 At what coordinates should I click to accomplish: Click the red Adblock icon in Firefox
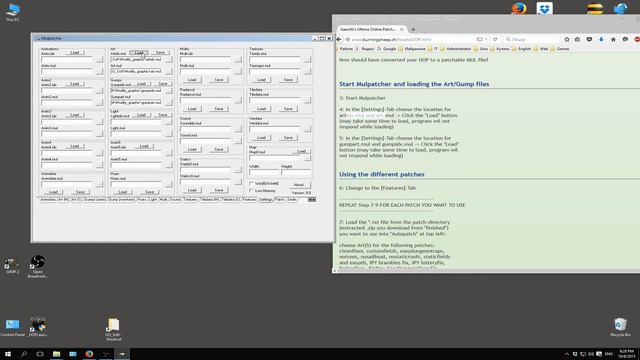(x=637, y=40)
